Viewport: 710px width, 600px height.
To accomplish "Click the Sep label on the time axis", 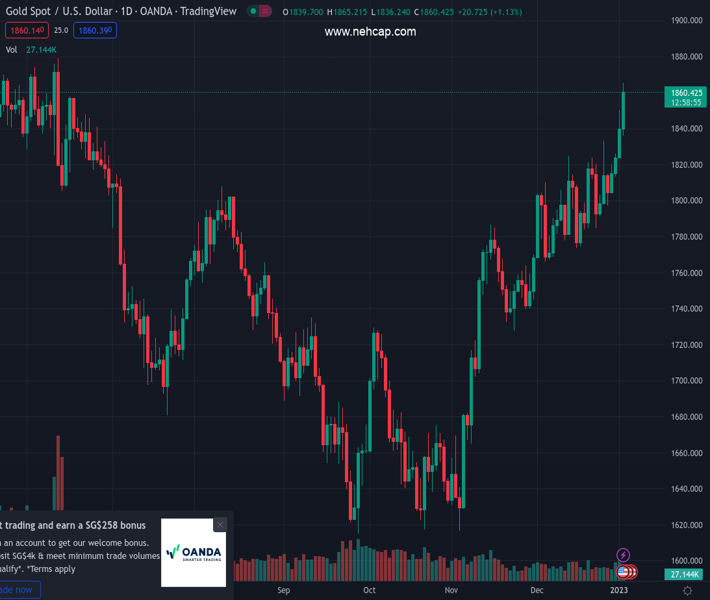I will point(283,591).
